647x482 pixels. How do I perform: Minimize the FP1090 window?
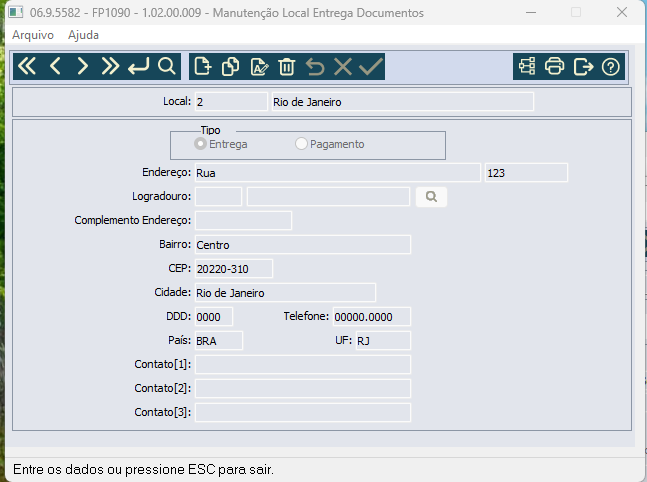531,12
